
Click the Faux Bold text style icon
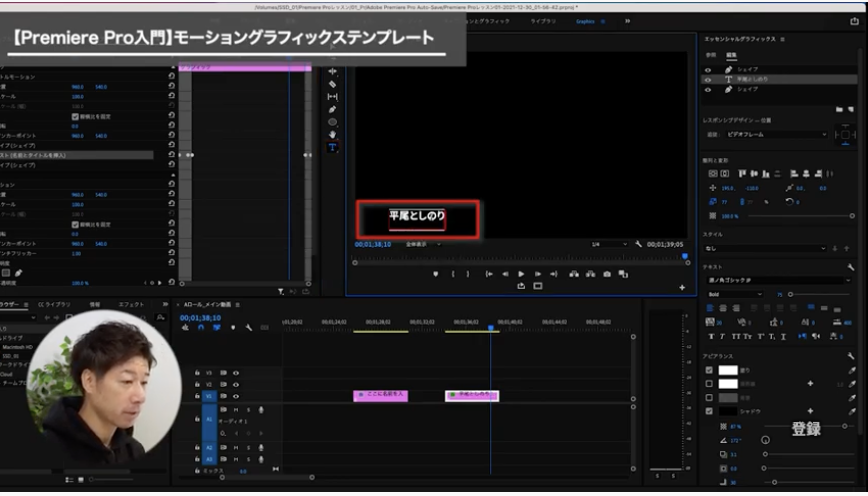(x=711, y=337)
